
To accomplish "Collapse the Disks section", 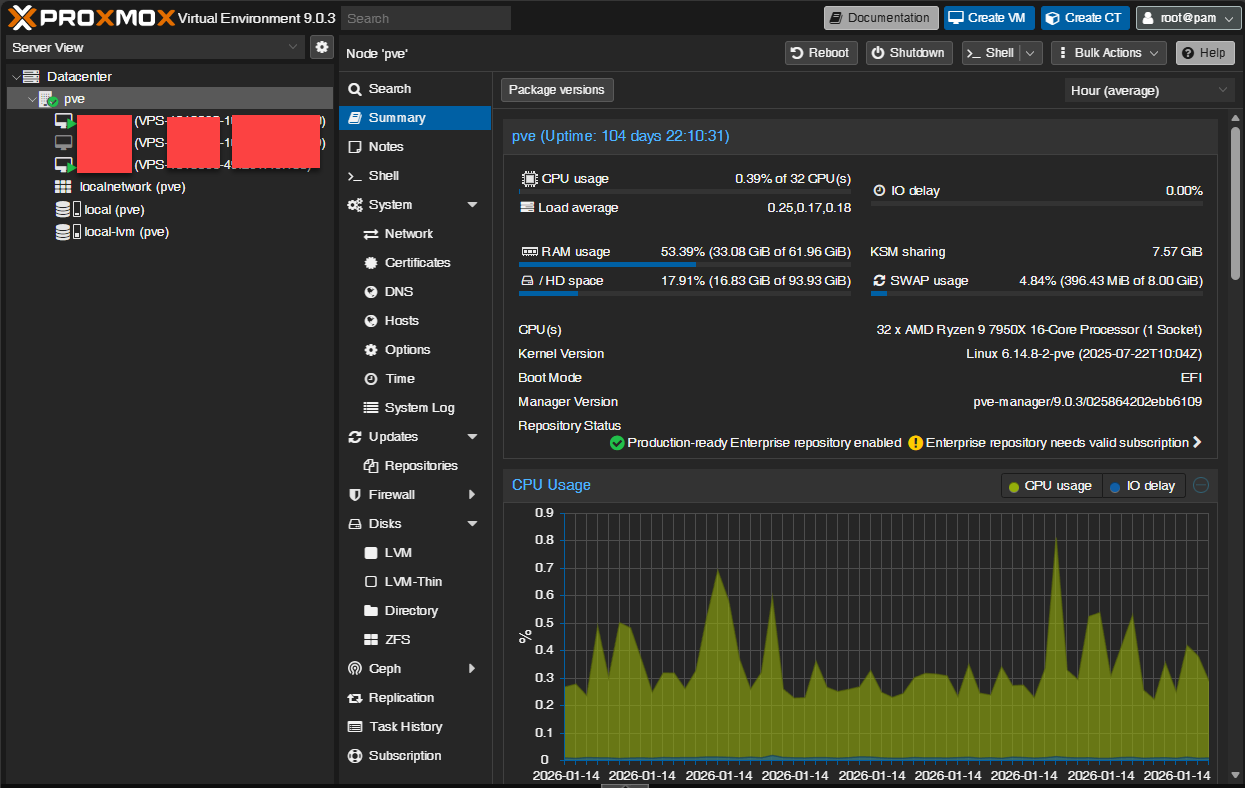I will (471, 523).
